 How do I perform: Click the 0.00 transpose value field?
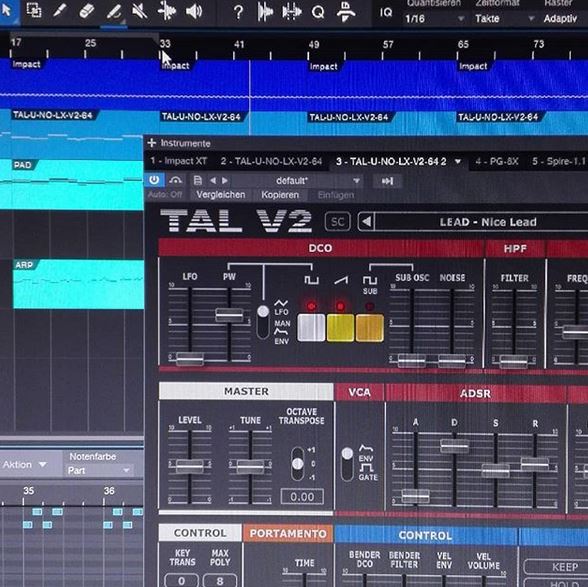[302, 497]
